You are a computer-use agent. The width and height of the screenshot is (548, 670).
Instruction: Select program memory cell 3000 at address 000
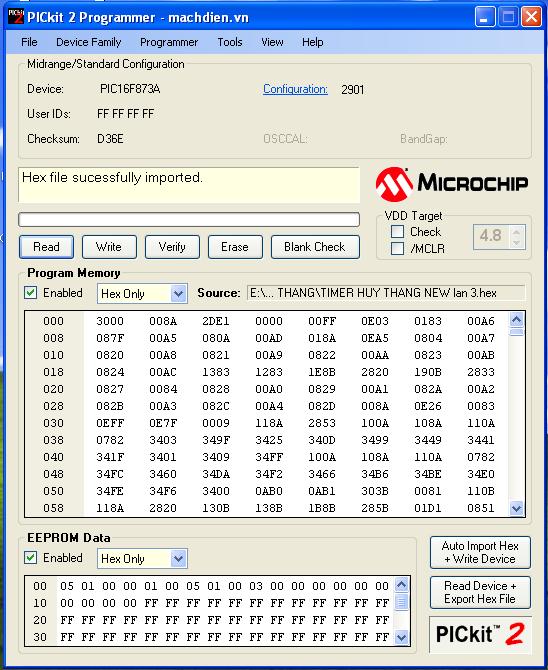coord(110,321)
